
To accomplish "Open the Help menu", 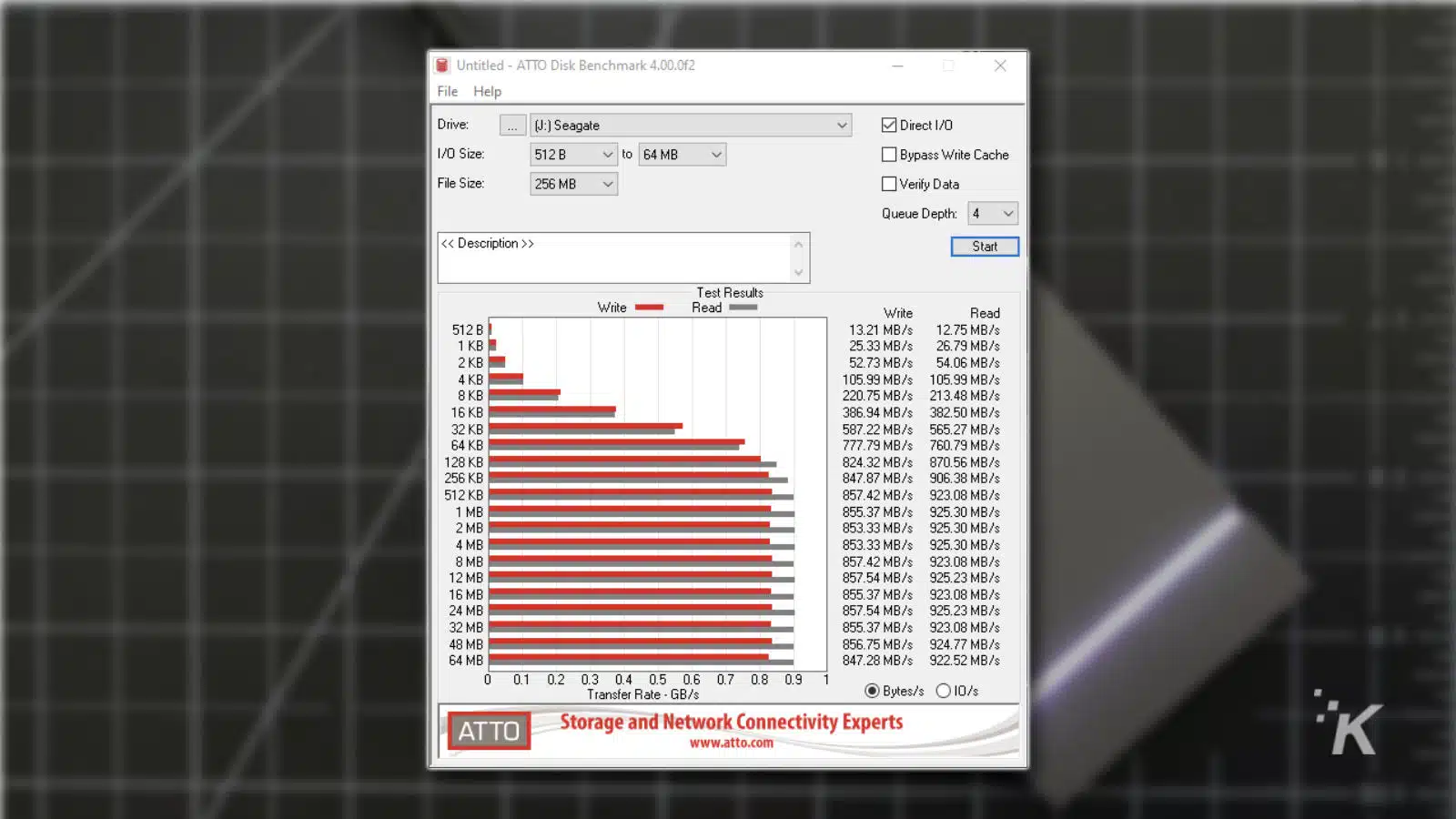I will (487, 91).
